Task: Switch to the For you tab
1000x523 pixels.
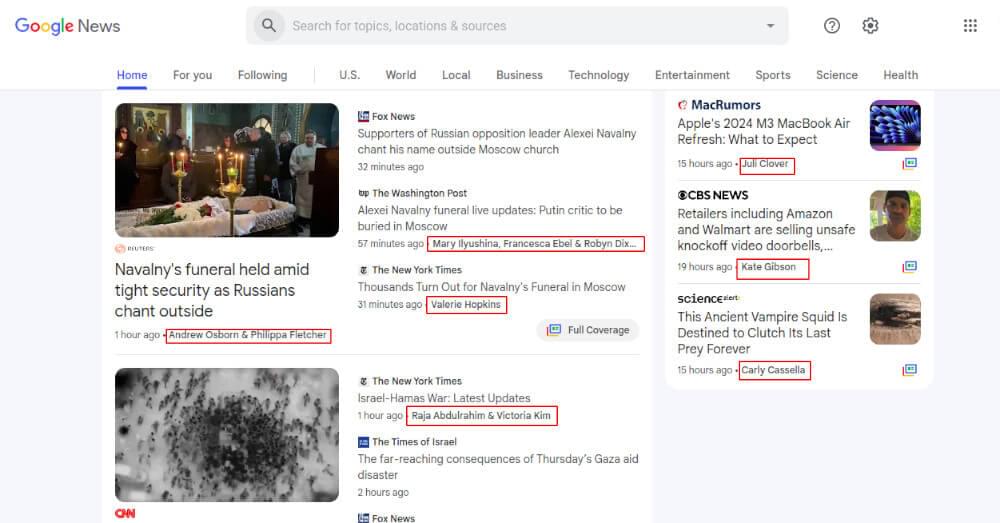Action: coord(193,75)
